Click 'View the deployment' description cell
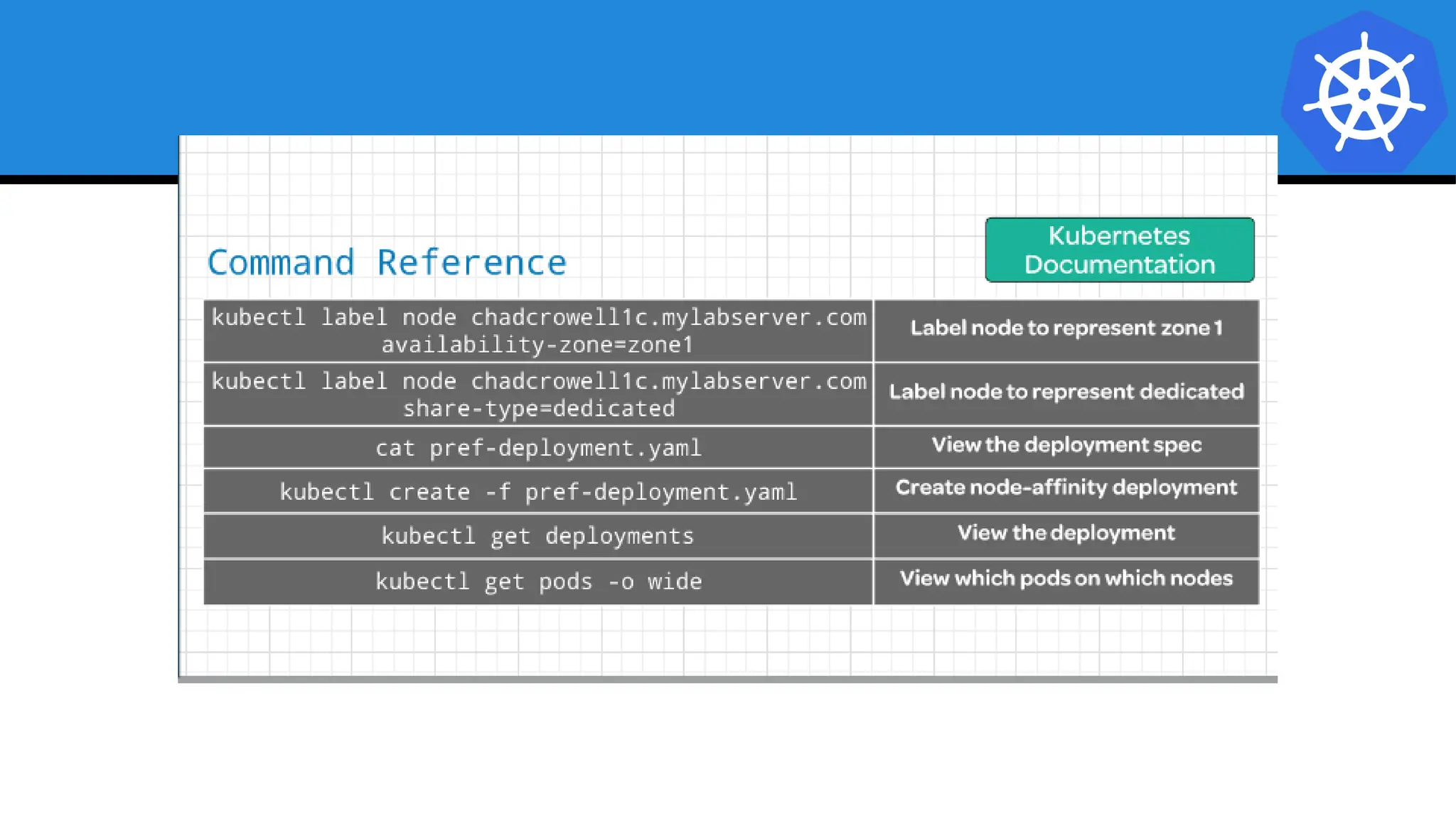This screenshot has width=1456, height=819. coord(1066,533)
